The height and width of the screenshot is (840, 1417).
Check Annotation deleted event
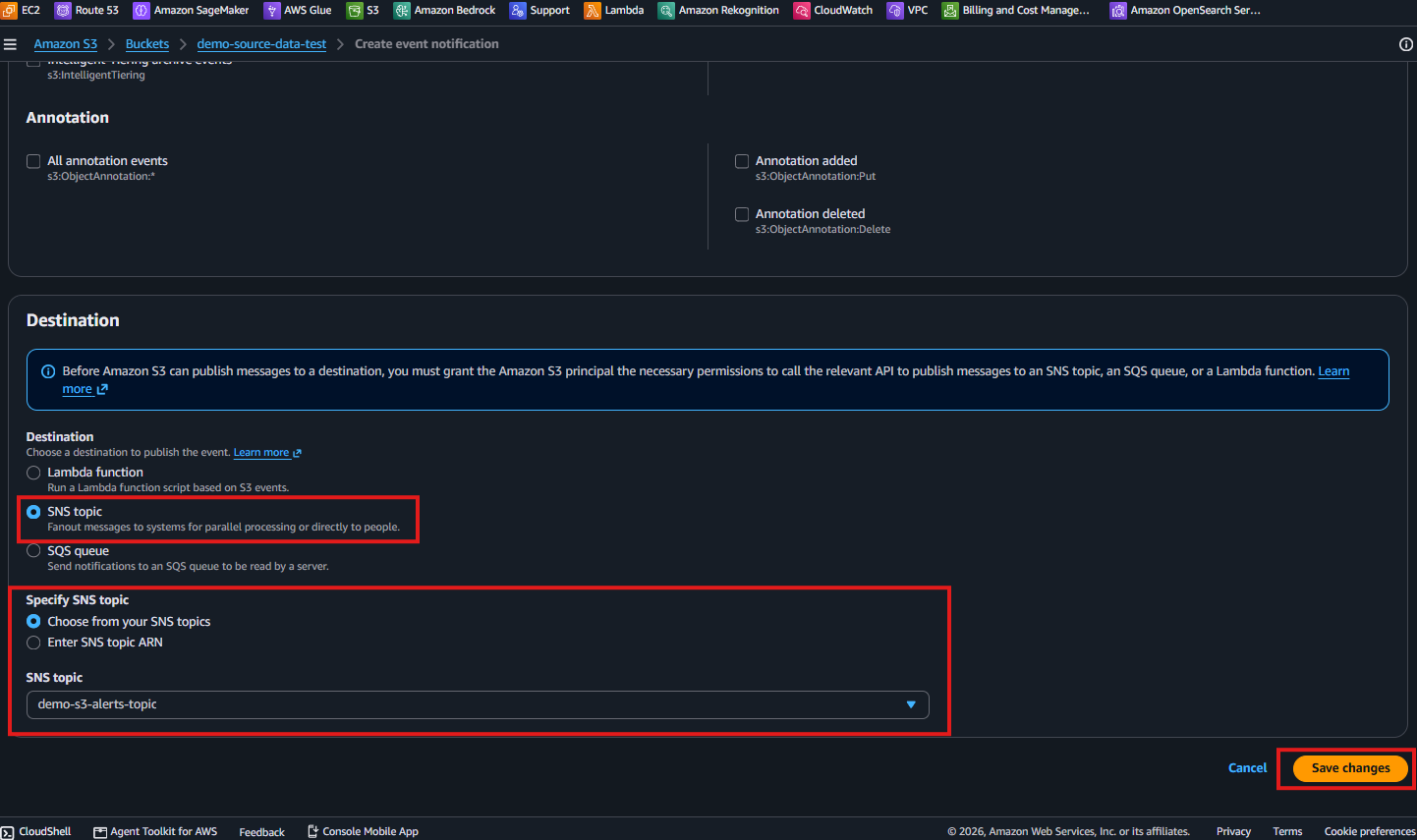pos(742,214)
